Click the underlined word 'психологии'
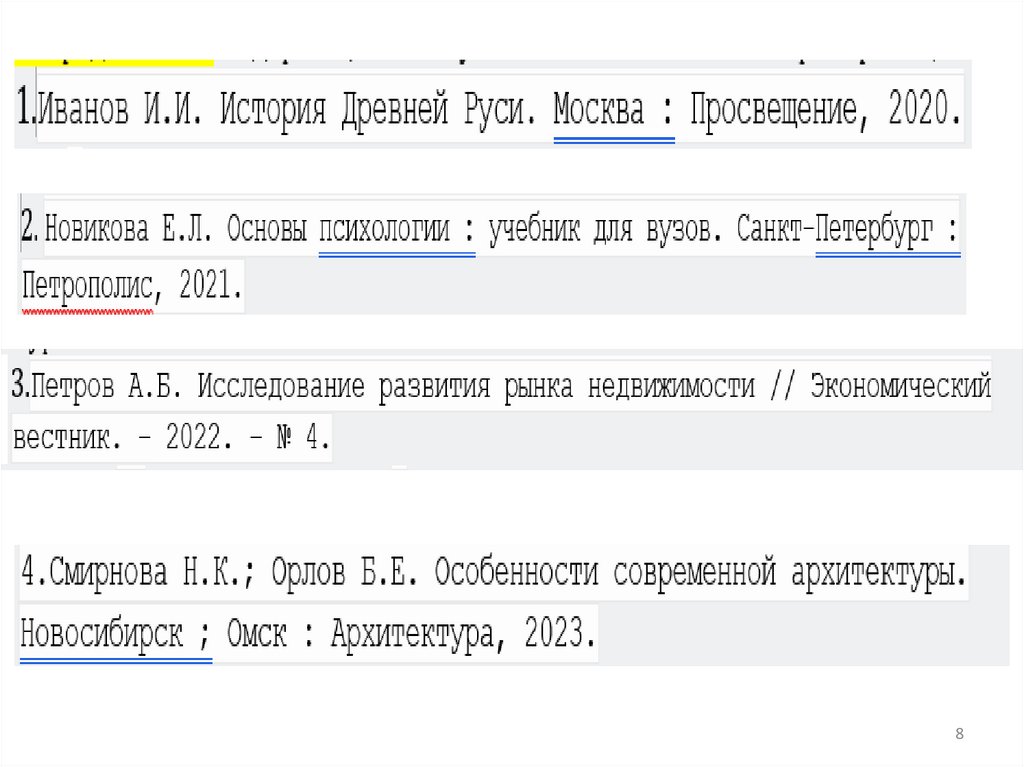Screen dimensions: 1024x767 click(x=384, y=230)
